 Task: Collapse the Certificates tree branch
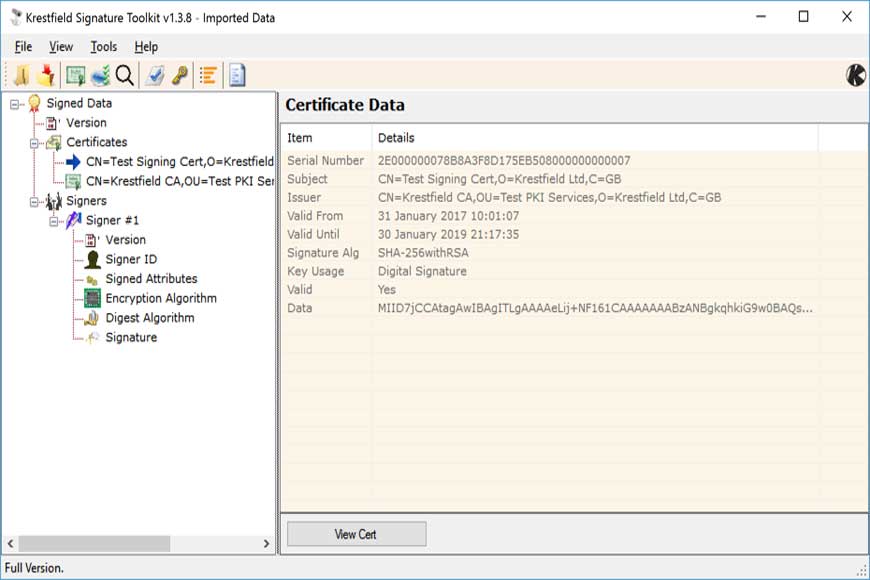34,143
